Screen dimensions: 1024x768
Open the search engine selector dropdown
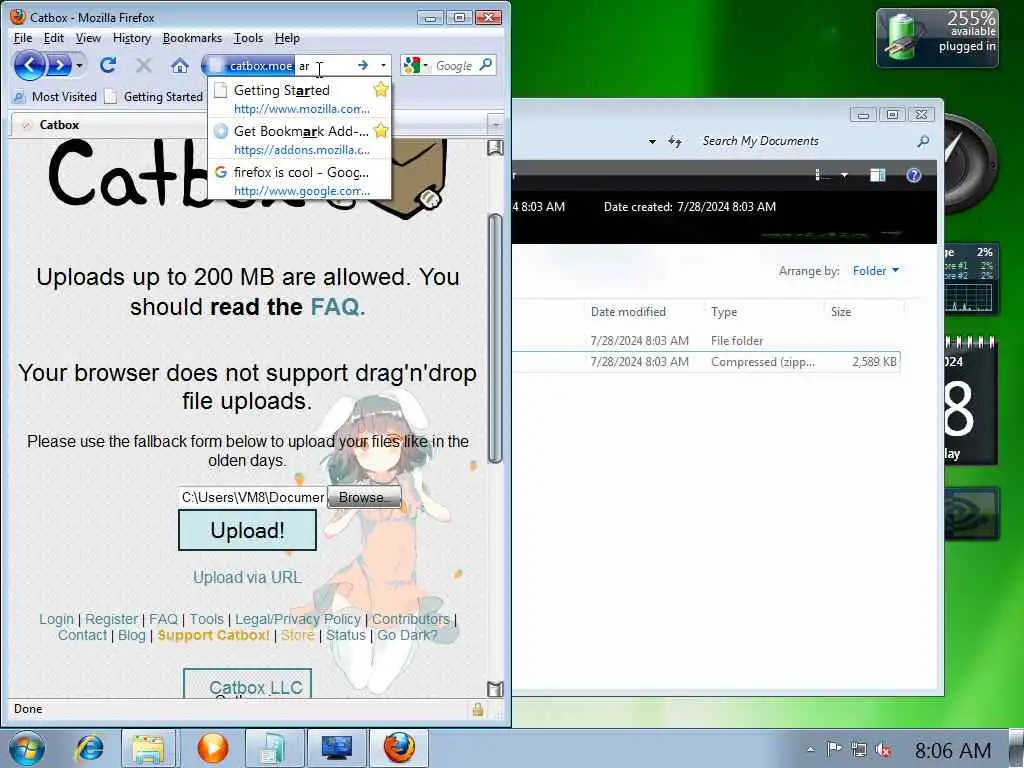(x=416, y=65)
